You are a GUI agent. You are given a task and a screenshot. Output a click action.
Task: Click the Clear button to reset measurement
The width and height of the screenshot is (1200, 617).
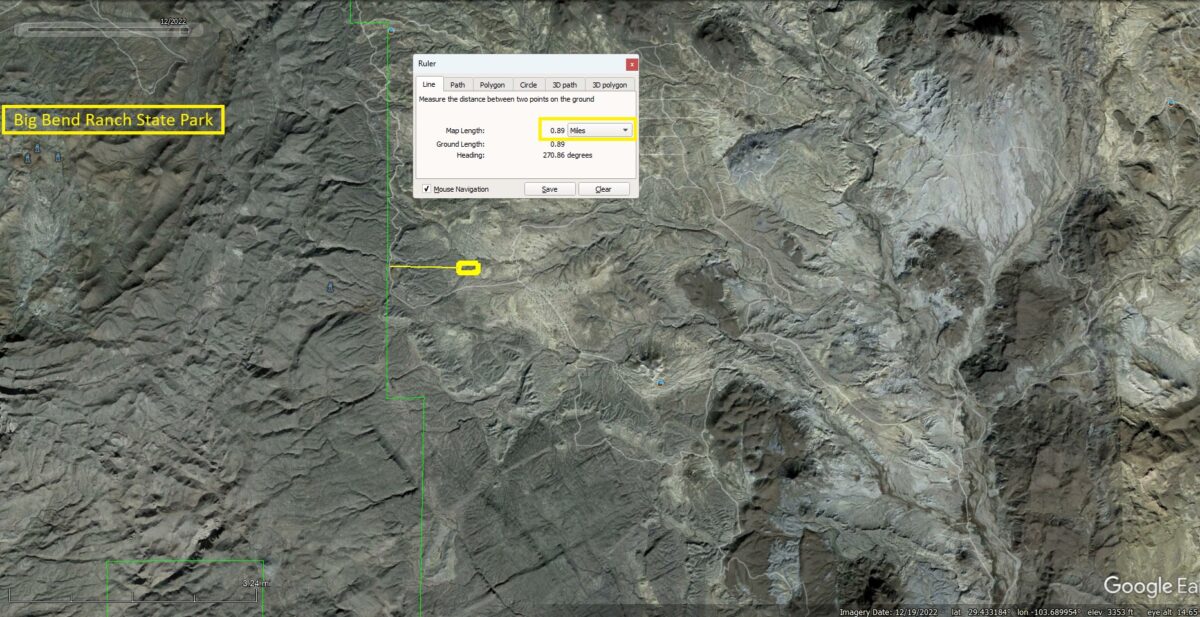[x=603, y=189]
